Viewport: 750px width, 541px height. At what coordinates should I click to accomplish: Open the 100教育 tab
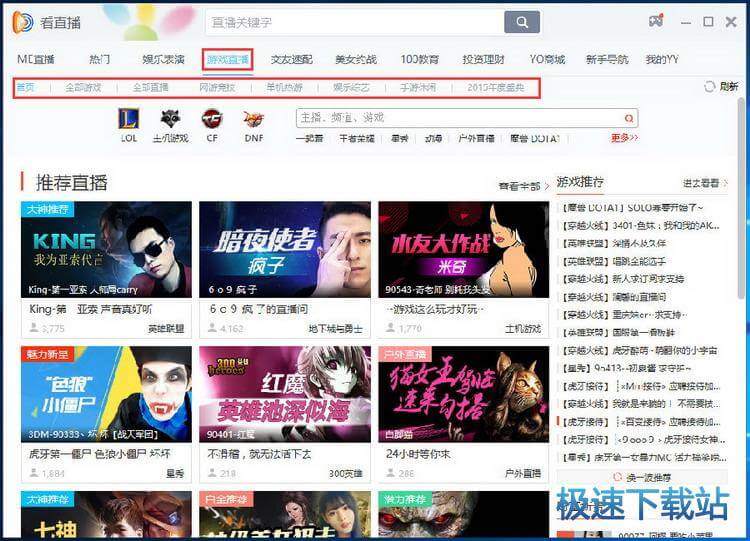click(419, 59)
